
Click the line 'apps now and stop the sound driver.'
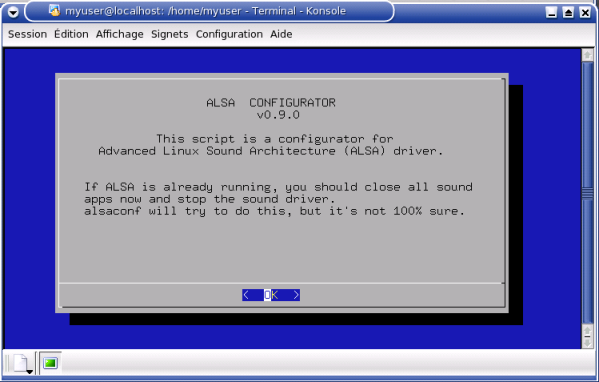tap(209, 199)
